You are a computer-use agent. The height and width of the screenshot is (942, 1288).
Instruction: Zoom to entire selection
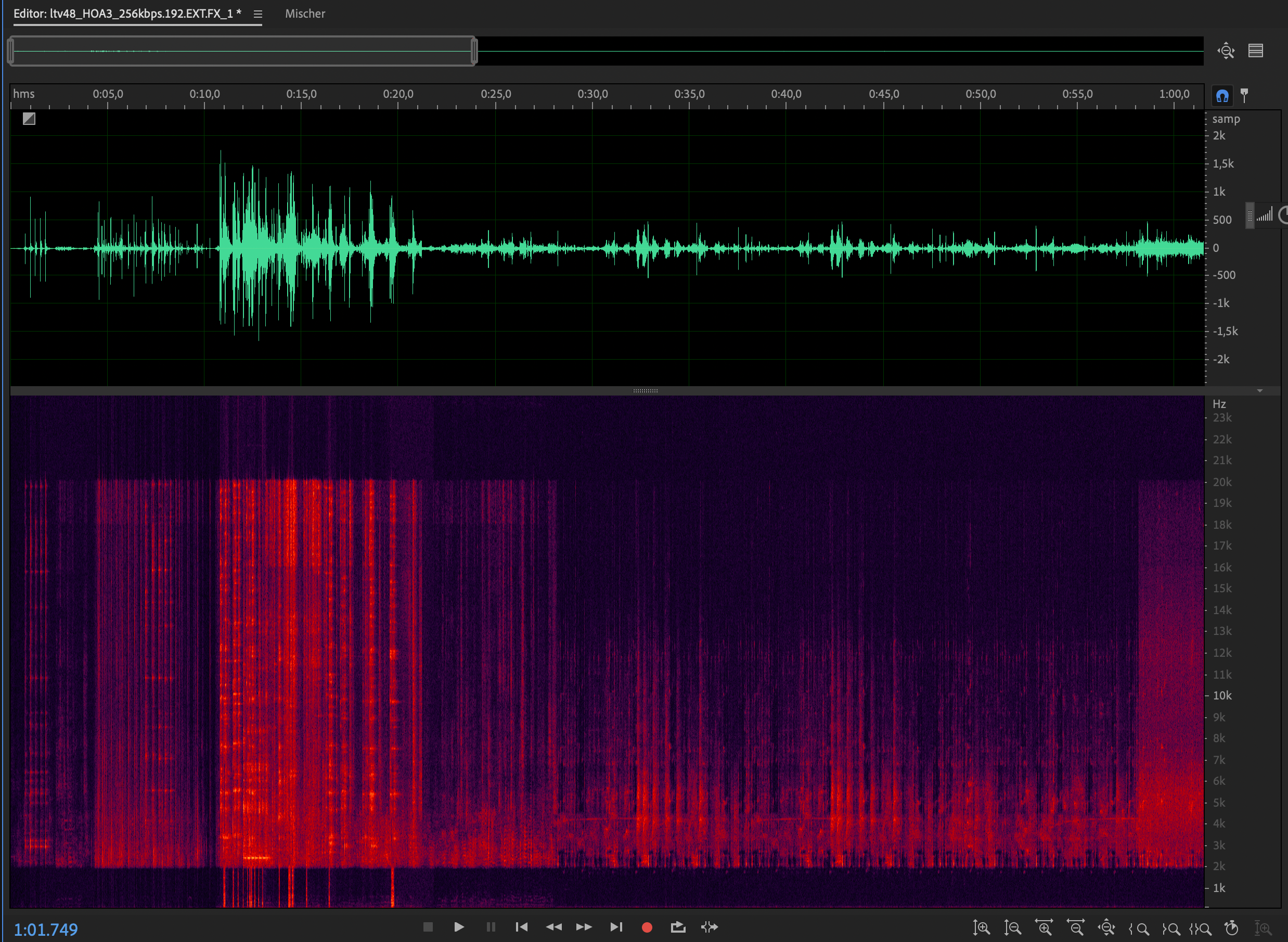click(1200, 928)
